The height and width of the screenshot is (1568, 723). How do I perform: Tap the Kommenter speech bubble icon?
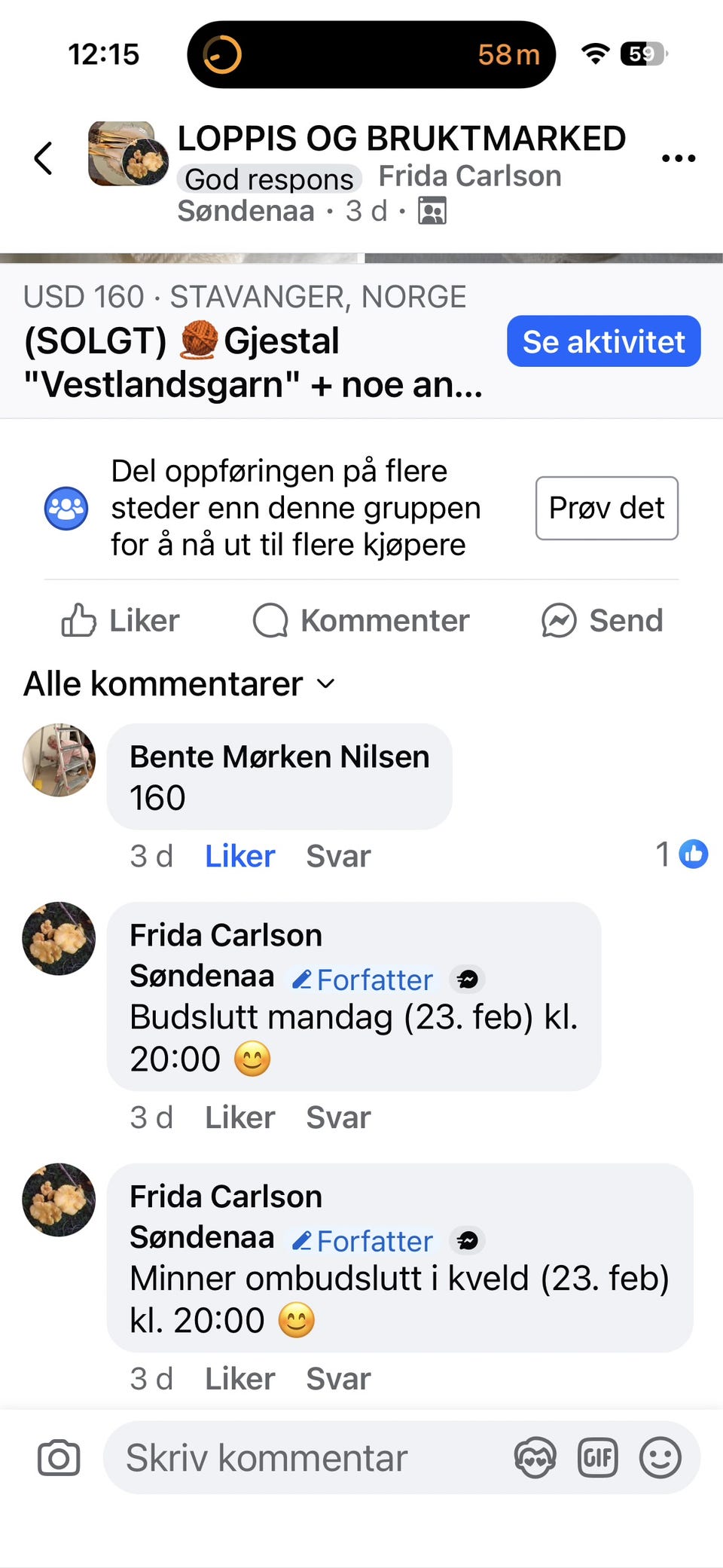click(x=270, y=621)
